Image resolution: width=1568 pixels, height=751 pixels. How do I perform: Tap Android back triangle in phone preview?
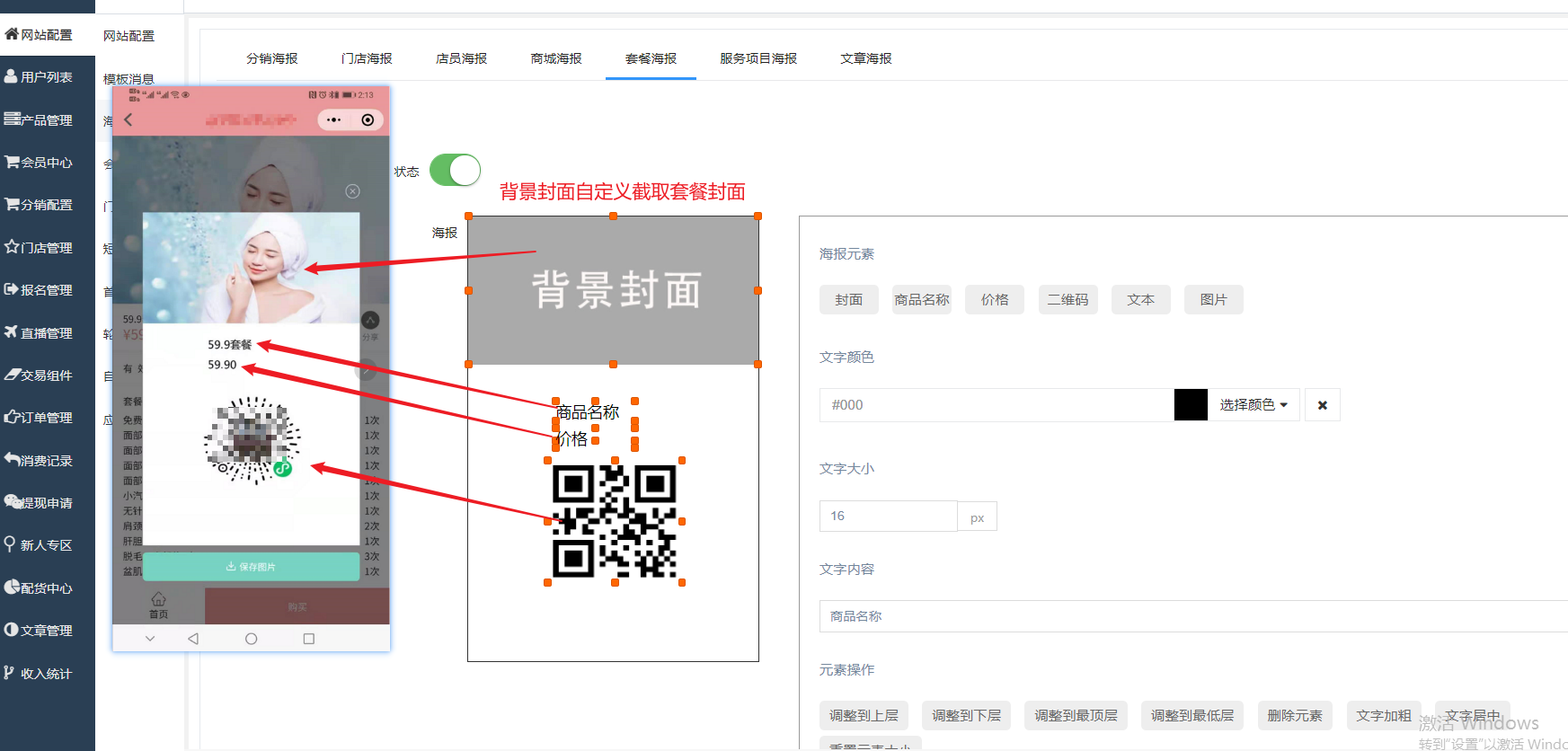(x=193, y=639)
